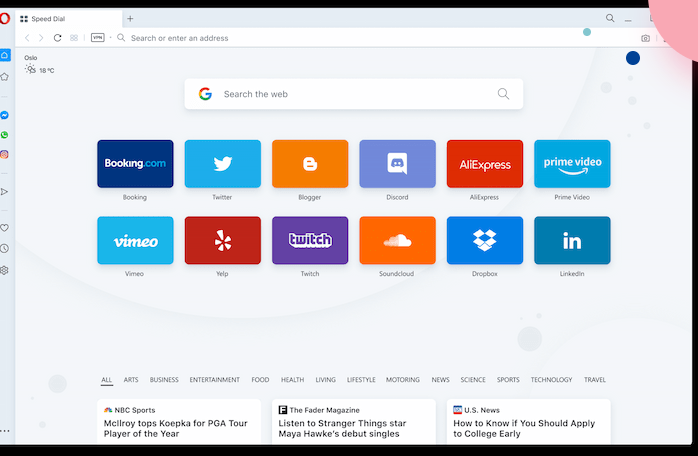Open the Soundcloud speed dial tile

[x=398, y=240]
